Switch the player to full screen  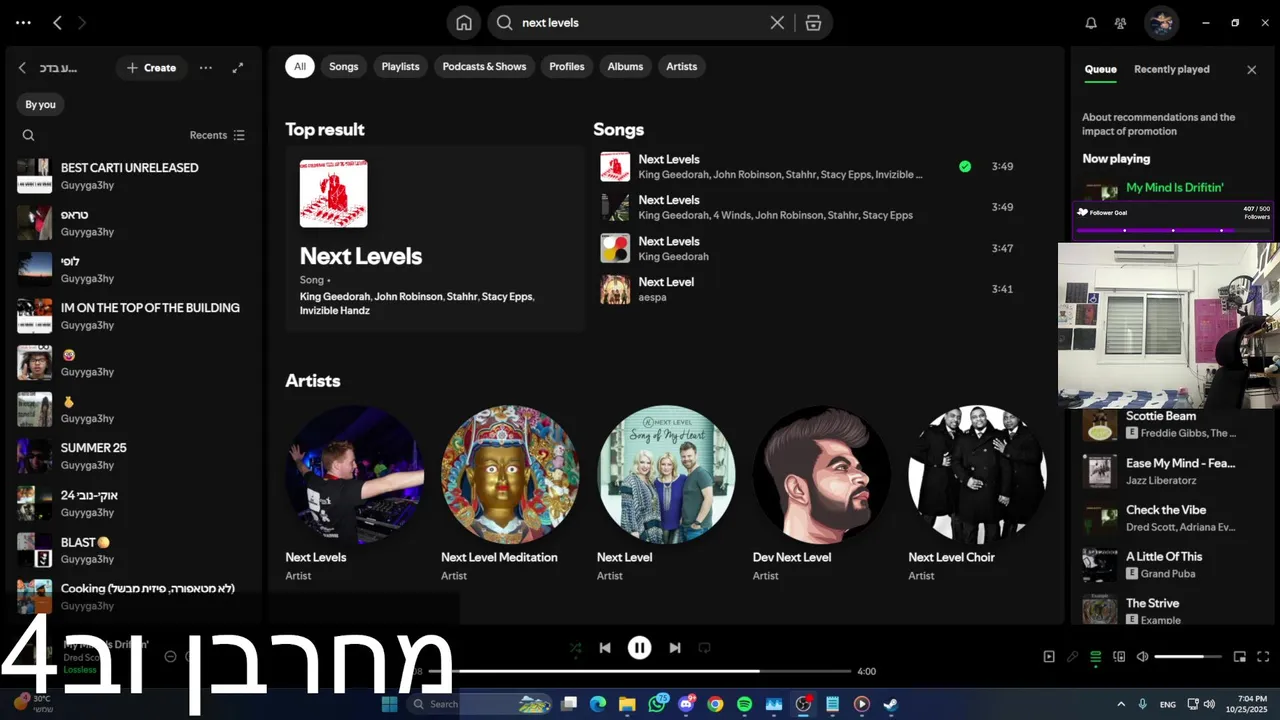click(x=1263, y=657)
